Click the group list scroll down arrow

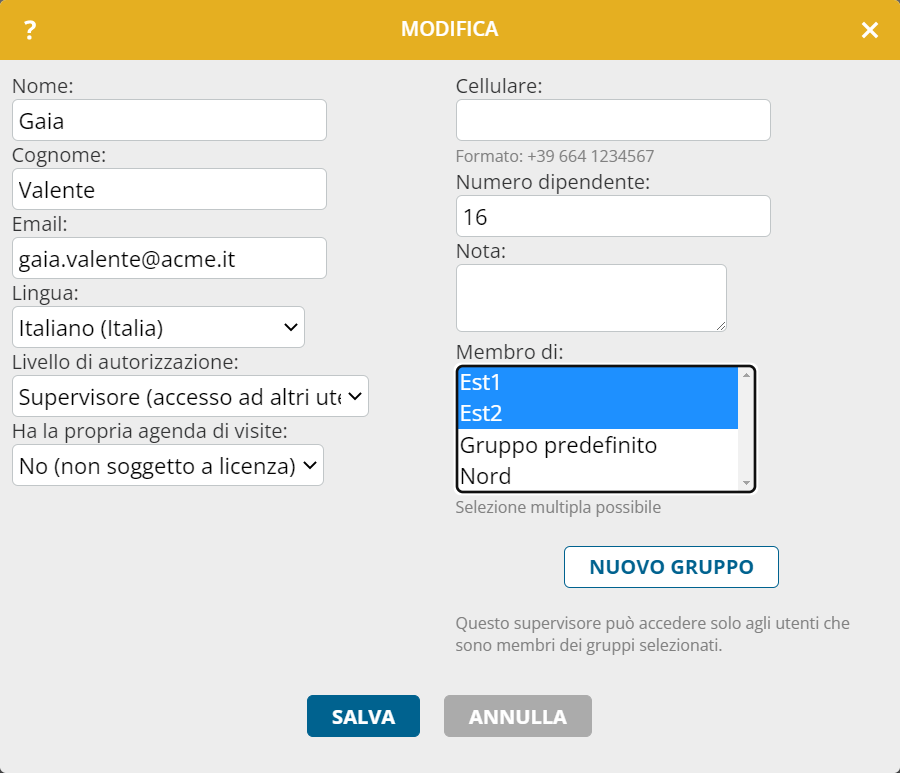click(745, 483)
